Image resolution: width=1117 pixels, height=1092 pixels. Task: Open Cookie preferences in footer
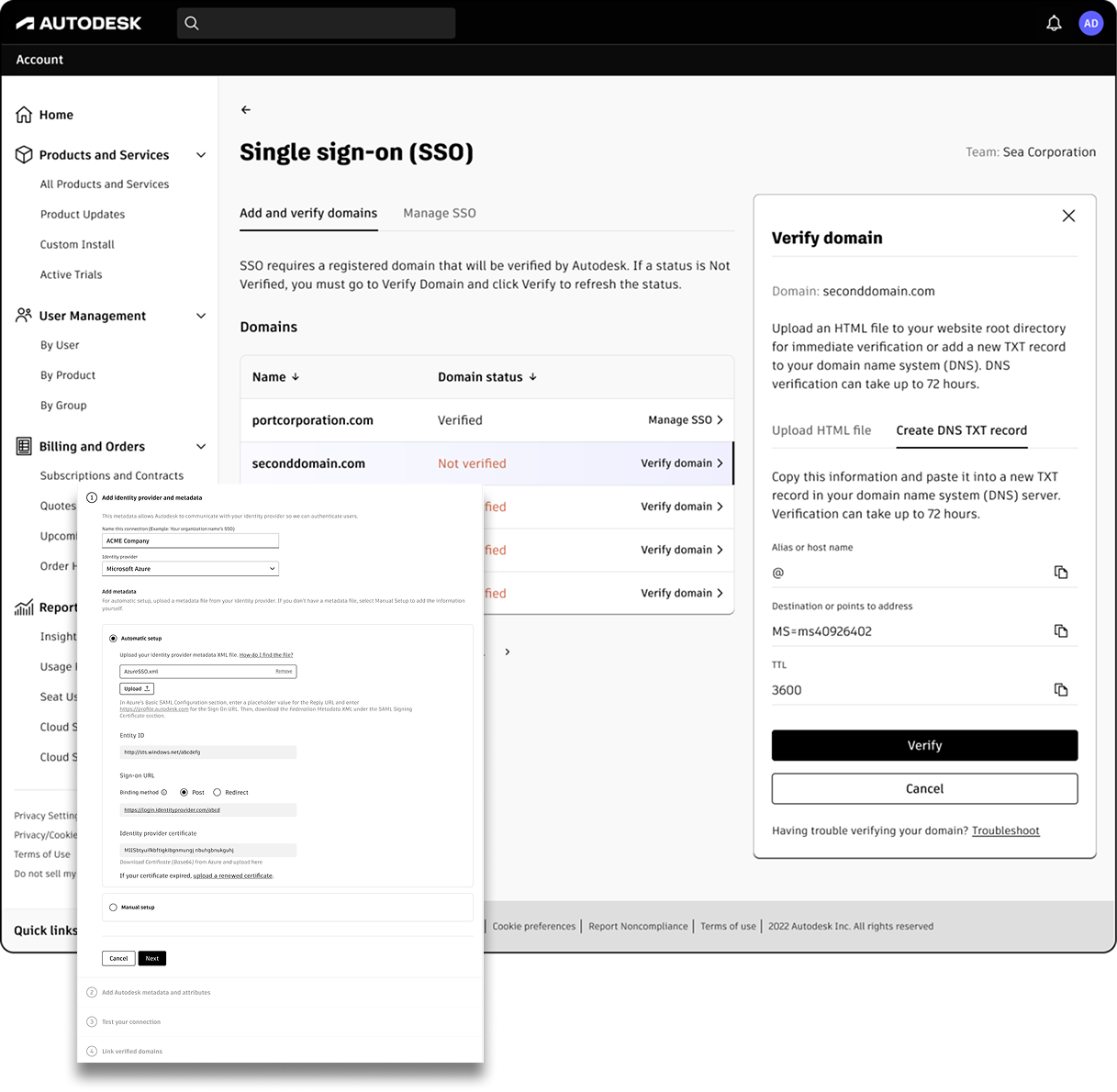(534, 927)
